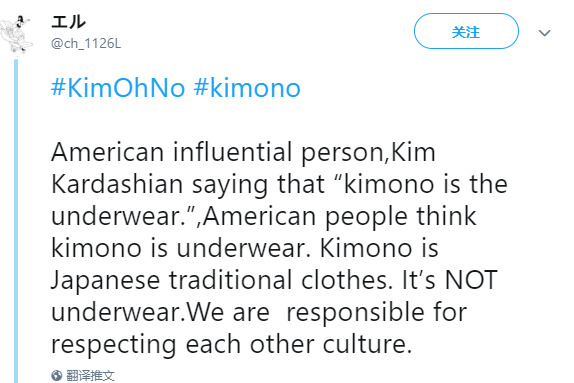574x383 pixels.
Task: Open the エル profile avatar picture
Action: 16,34
